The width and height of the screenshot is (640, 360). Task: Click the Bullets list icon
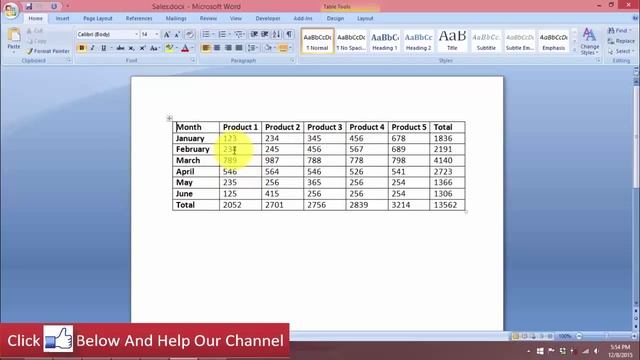(206, 34)
